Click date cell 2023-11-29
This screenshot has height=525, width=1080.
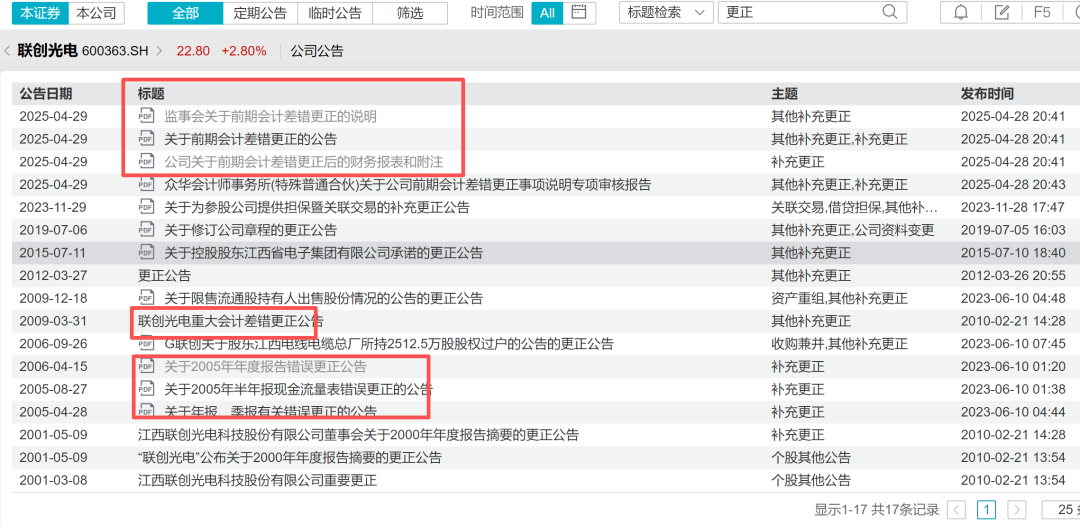(54, 207)
